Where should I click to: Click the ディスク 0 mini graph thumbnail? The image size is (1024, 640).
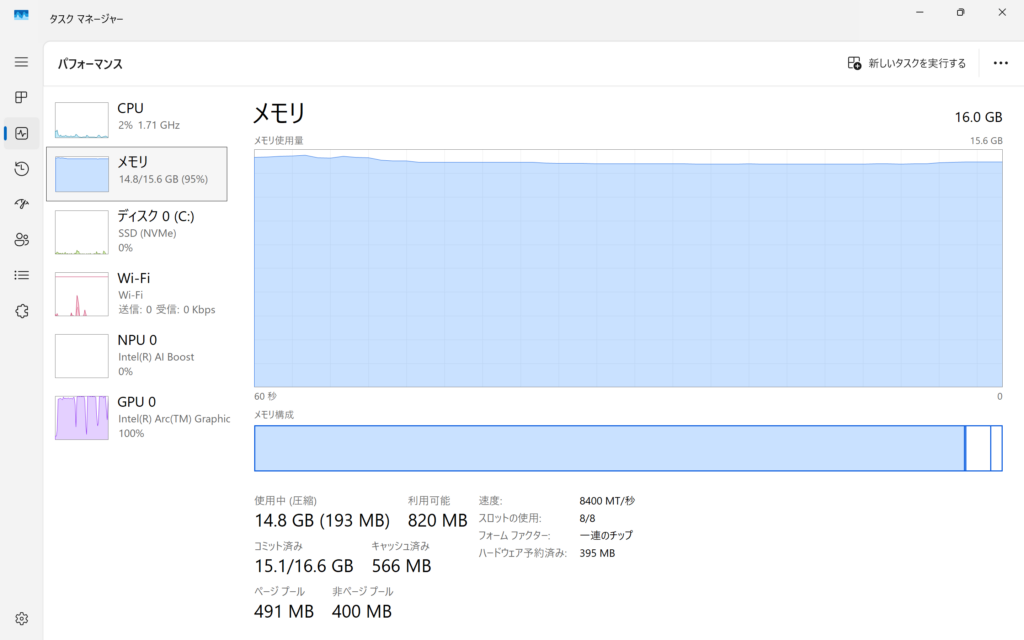point(82,232)
